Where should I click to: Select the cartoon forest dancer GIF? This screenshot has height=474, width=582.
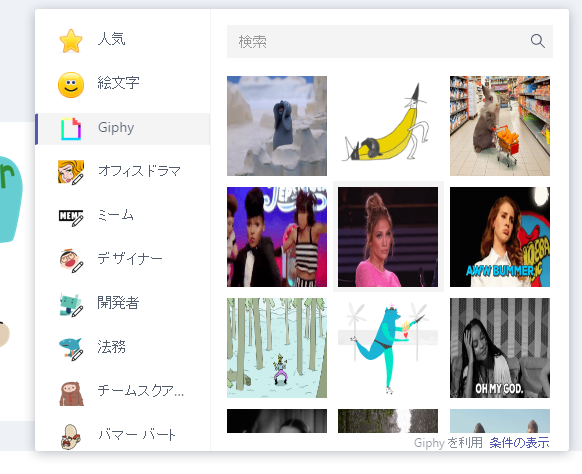(x=277, y=348)
